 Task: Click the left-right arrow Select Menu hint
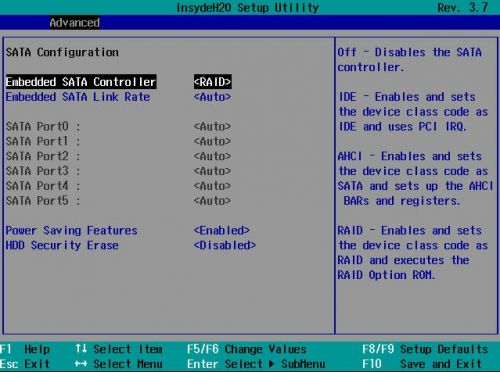tap(119, 364)
